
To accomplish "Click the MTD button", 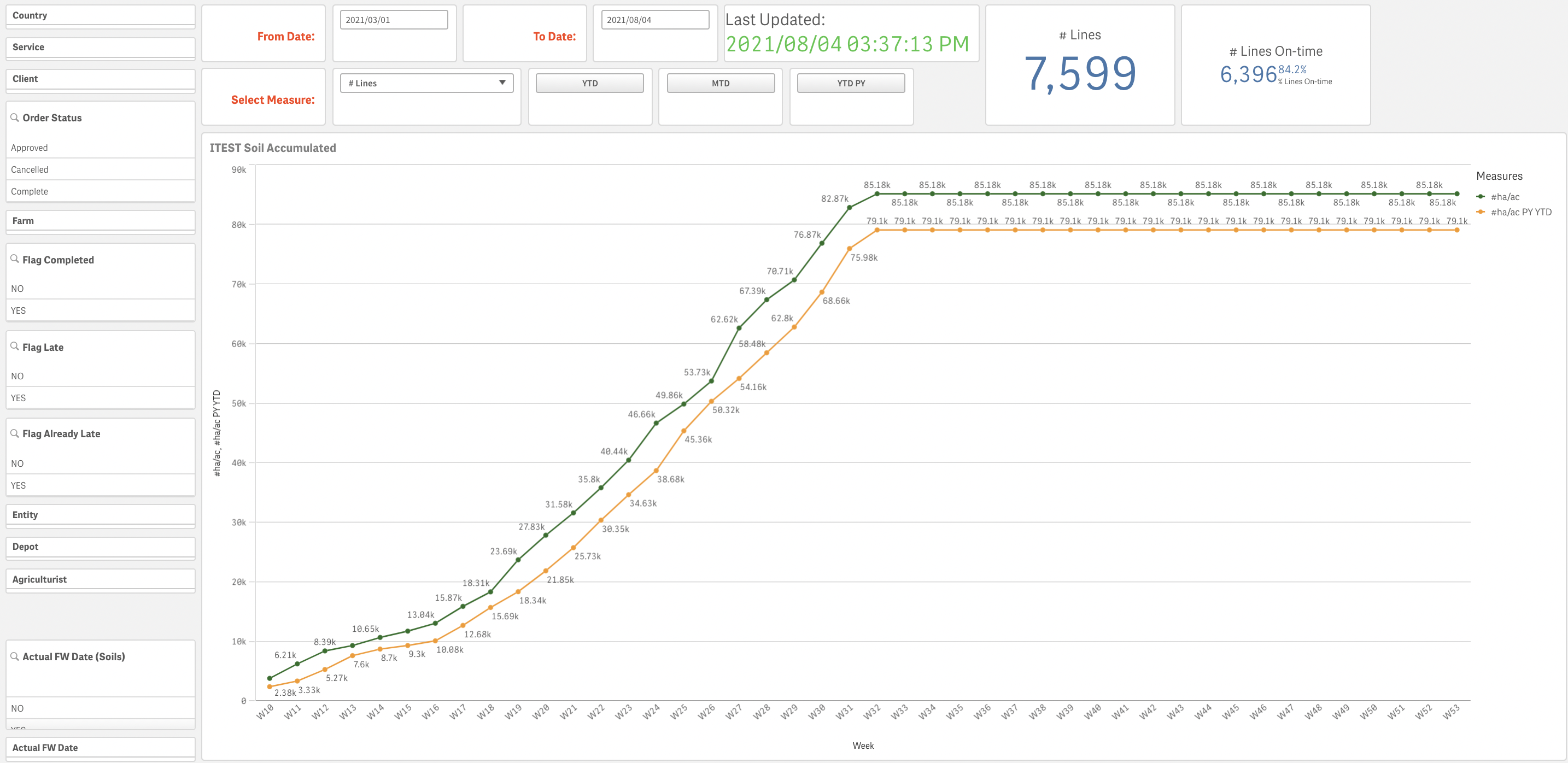I will pyautogui.click(x=720, y=83).
